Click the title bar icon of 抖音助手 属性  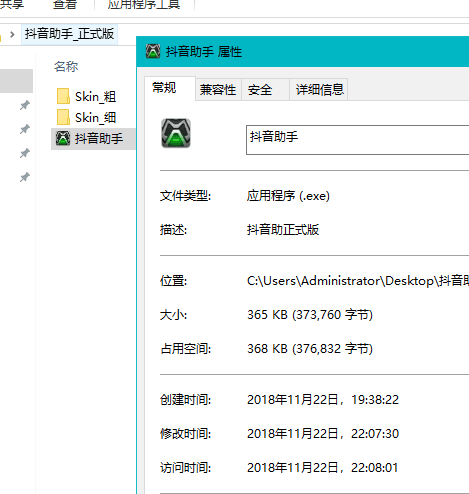(x=153, y=51)
